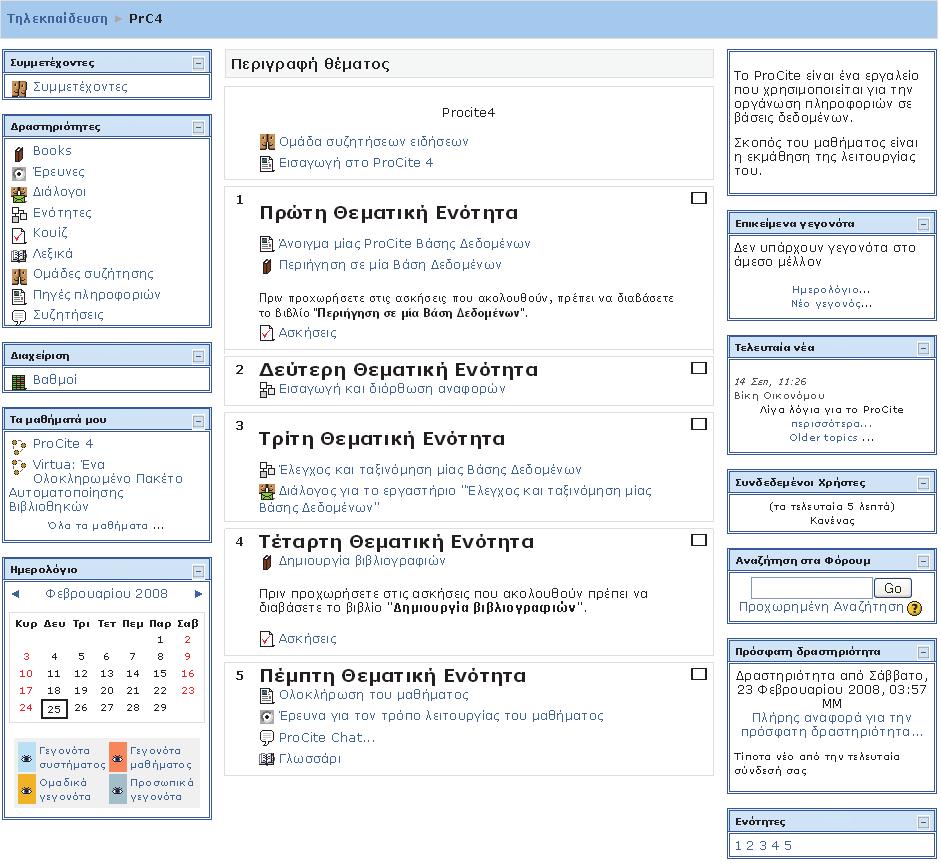Open Ημερολόγιο... link under upcoming events
This screenshot has height=863, width=941.
(x=831, y=289)
